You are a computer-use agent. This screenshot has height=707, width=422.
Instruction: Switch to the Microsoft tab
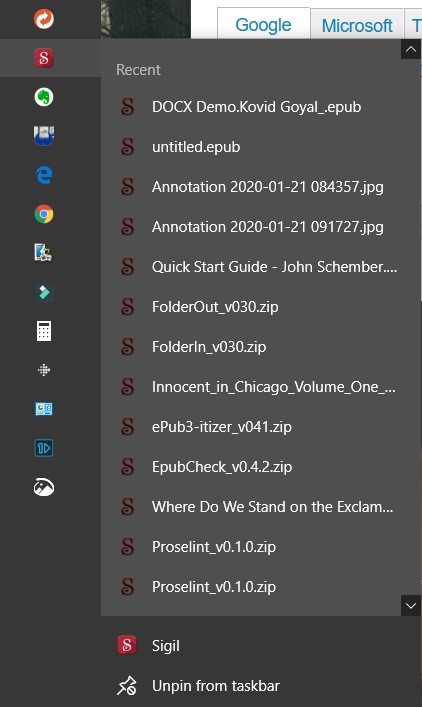click(x=357, y=25)
